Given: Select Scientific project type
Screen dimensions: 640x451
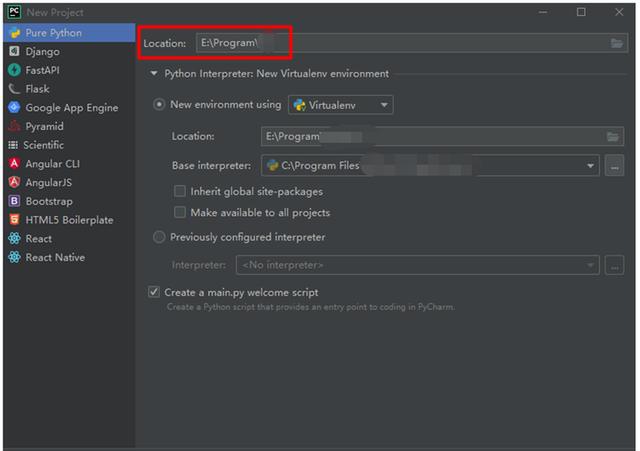Looking at the screenshot, I should (69, 145).
